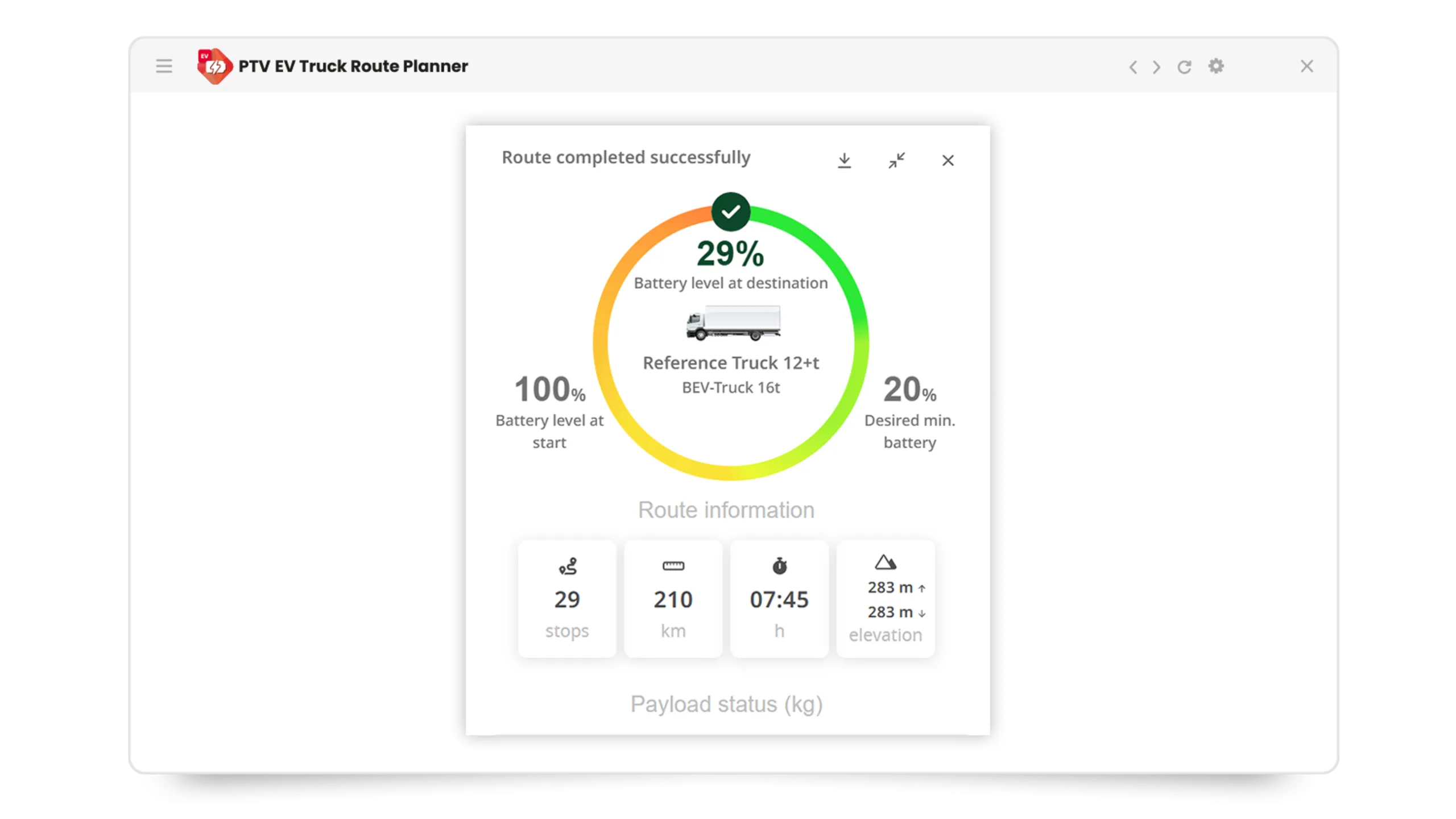1456x819 pixels.
Task: Go forward with the right arrow
Action: click(x=1156, y=67)
